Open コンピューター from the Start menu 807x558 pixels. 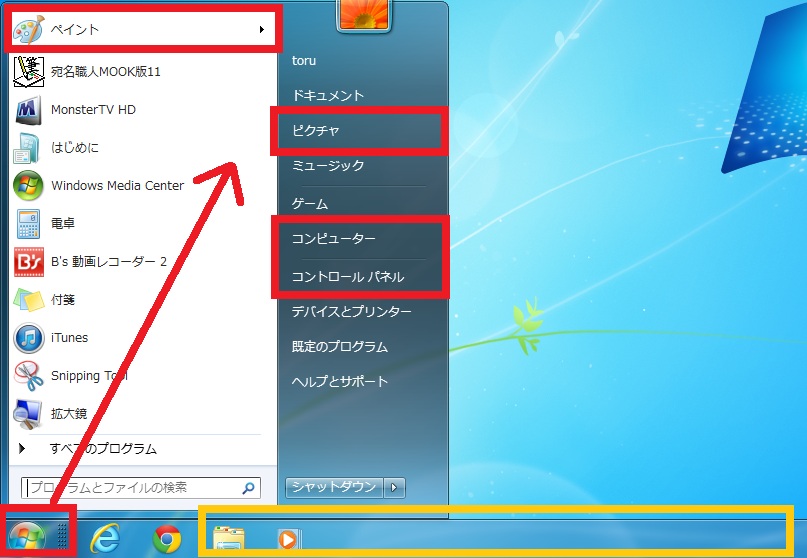click(x=334, y=238)
